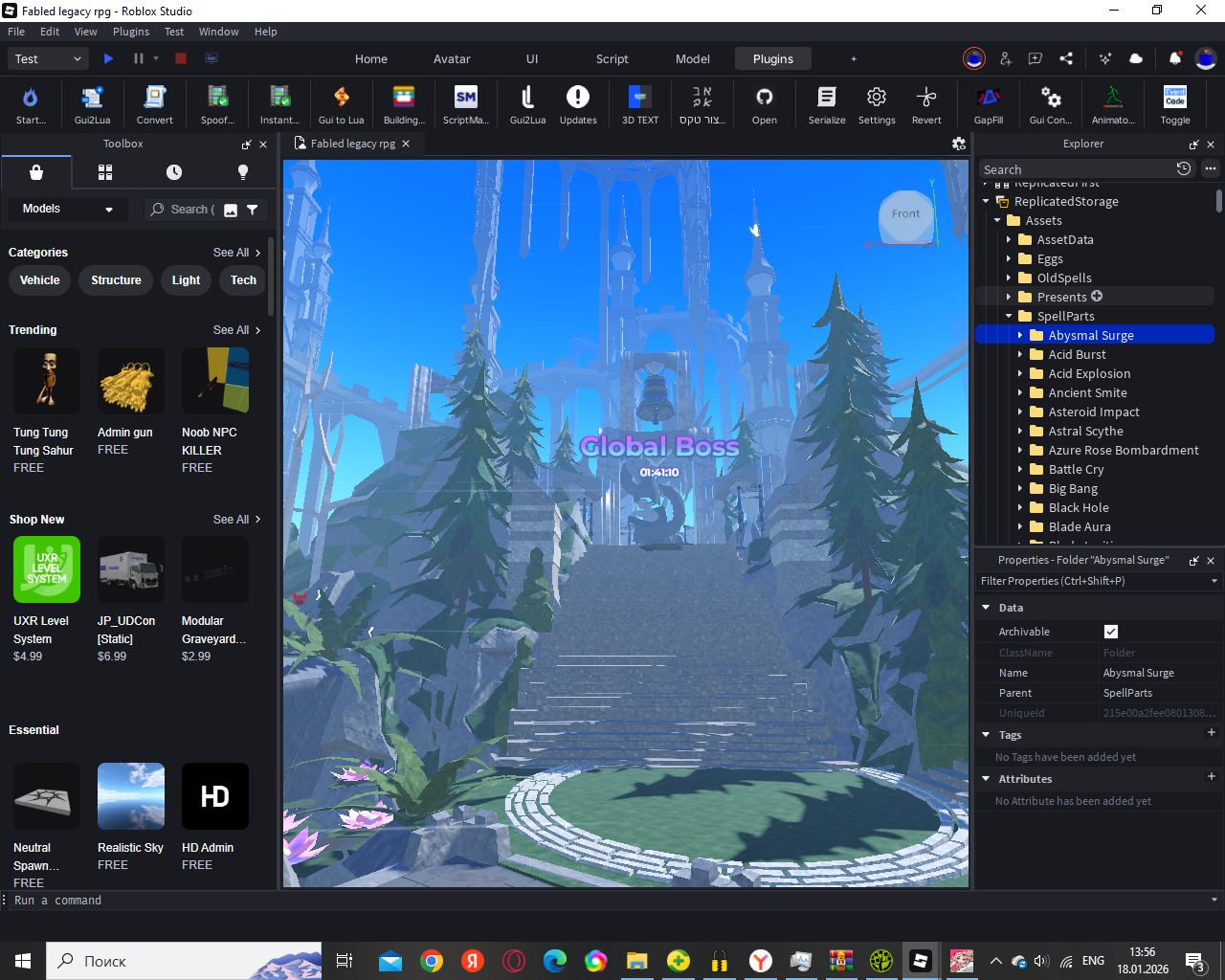This screenshot has height=980, width=1225.
Task: Open the File menu
Action: [16, 32]
